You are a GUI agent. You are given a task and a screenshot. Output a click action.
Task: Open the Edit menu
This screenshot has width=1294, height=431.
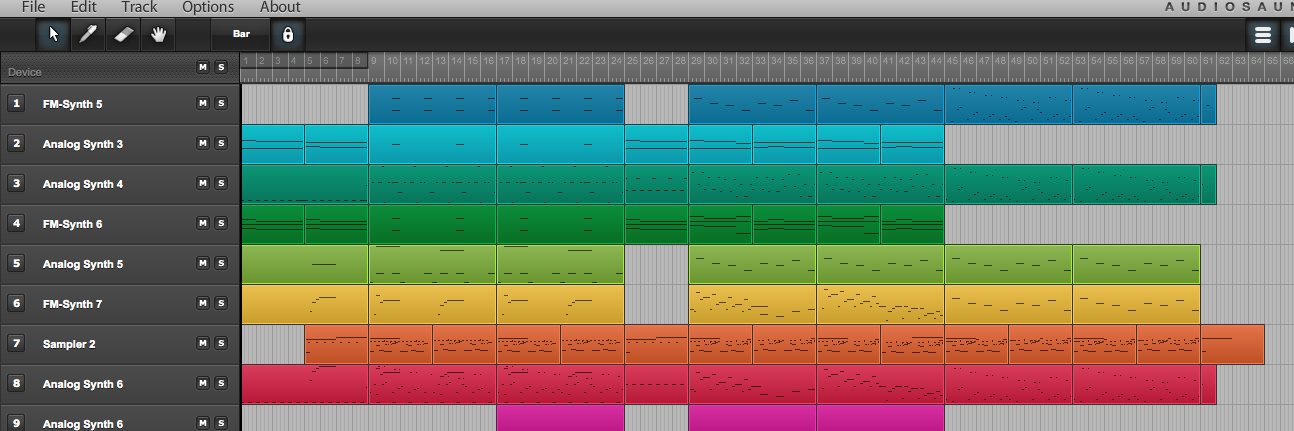point(83,7)
